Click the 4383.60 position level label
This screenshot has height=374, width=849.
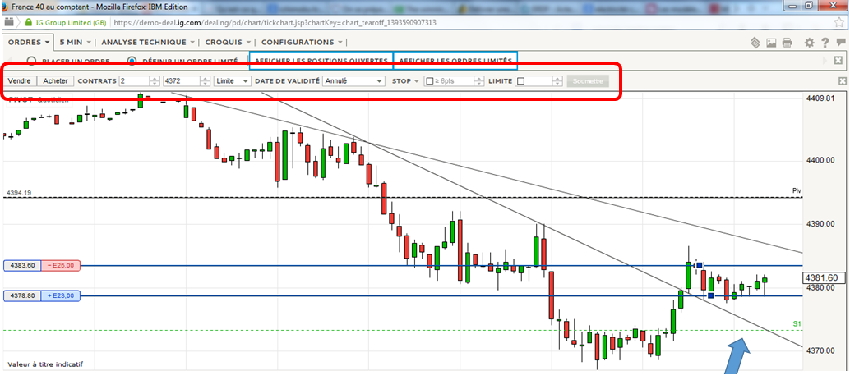point(22,266)
